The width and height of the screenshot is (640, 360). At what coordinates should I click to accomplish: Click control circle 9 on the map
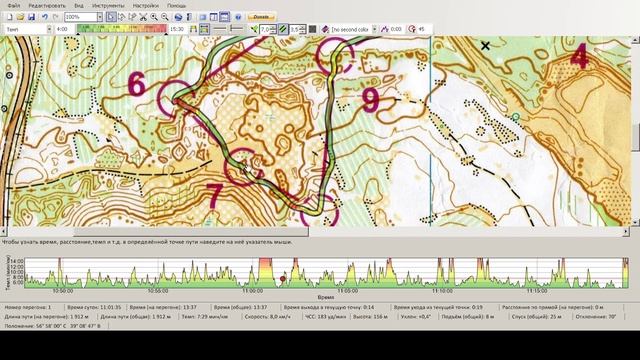pos(336,56)
